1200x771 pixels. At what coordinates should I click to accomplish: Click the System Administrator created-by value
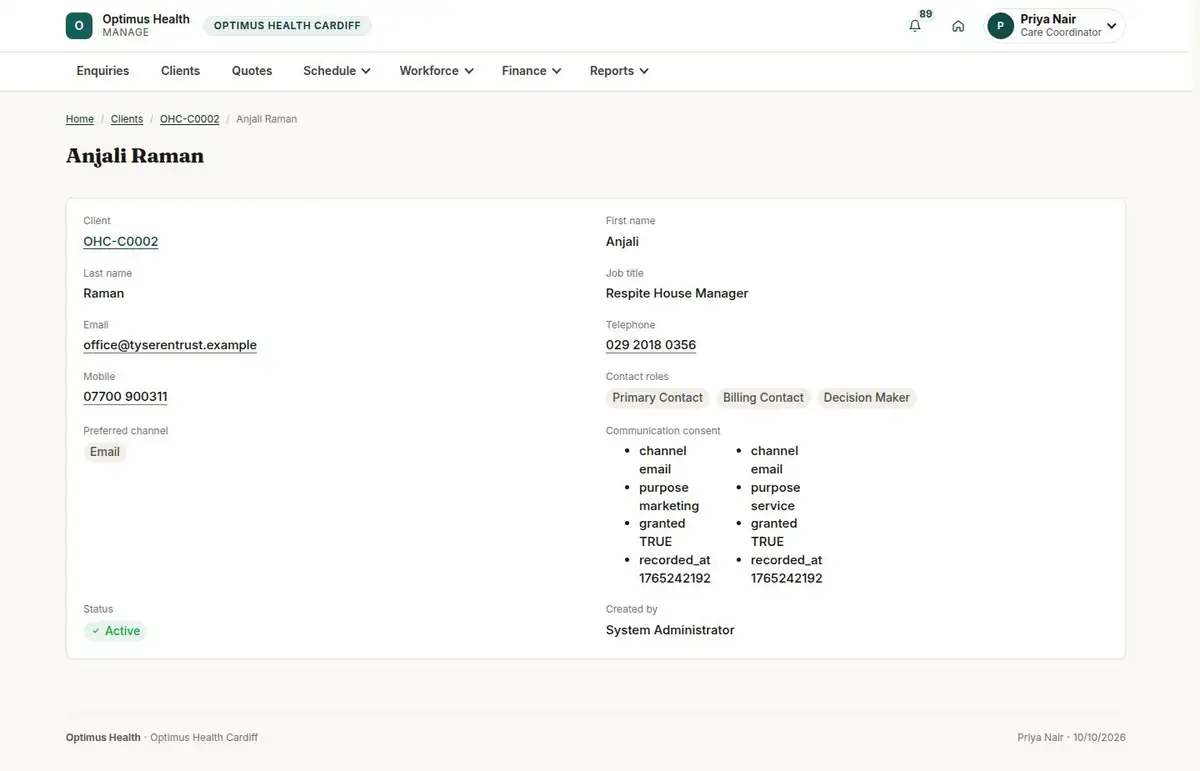[x=670, y=630]
